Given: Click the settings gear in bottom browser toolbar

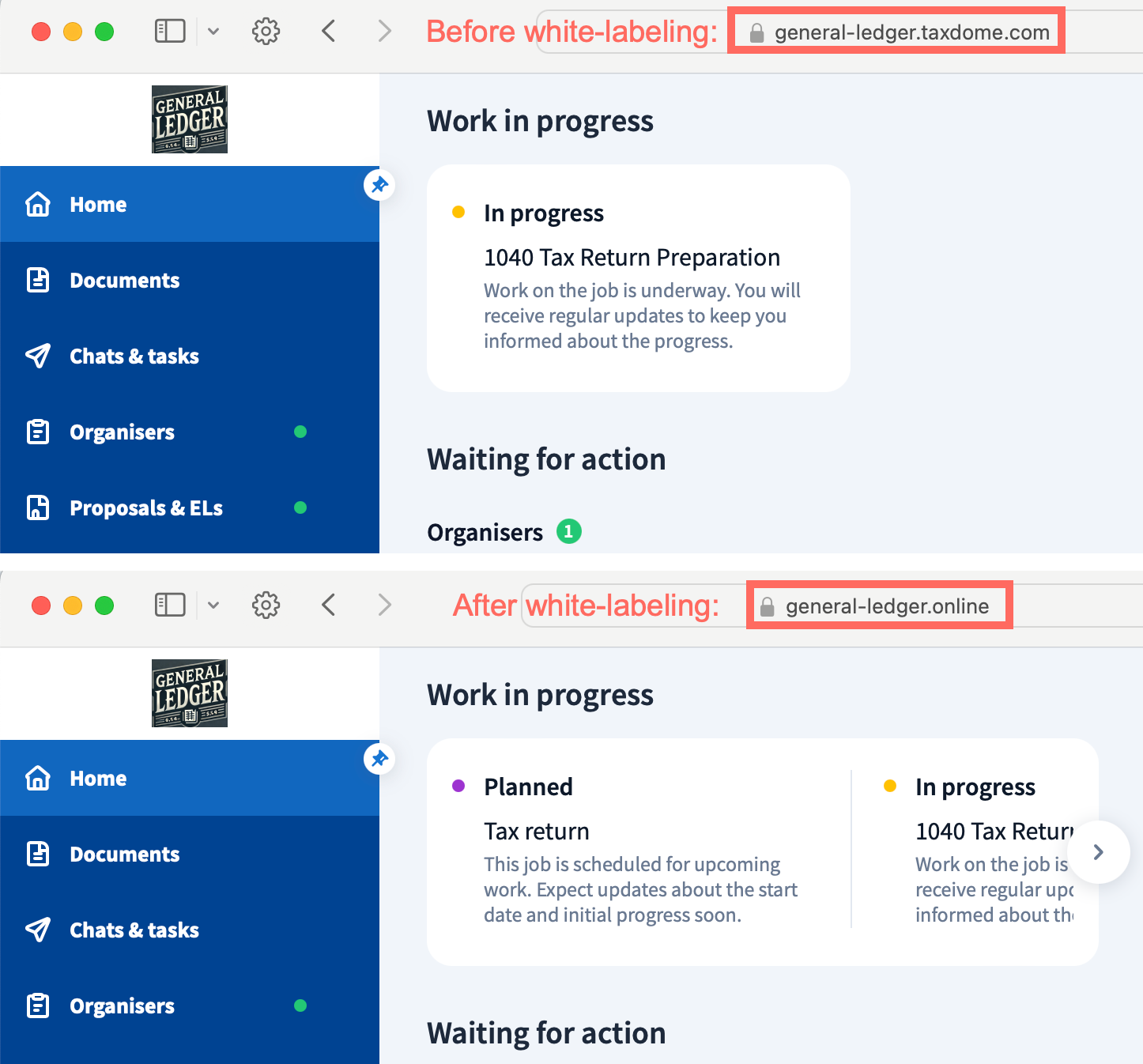Looking at the screenshot, I should [x=266, y=606].
